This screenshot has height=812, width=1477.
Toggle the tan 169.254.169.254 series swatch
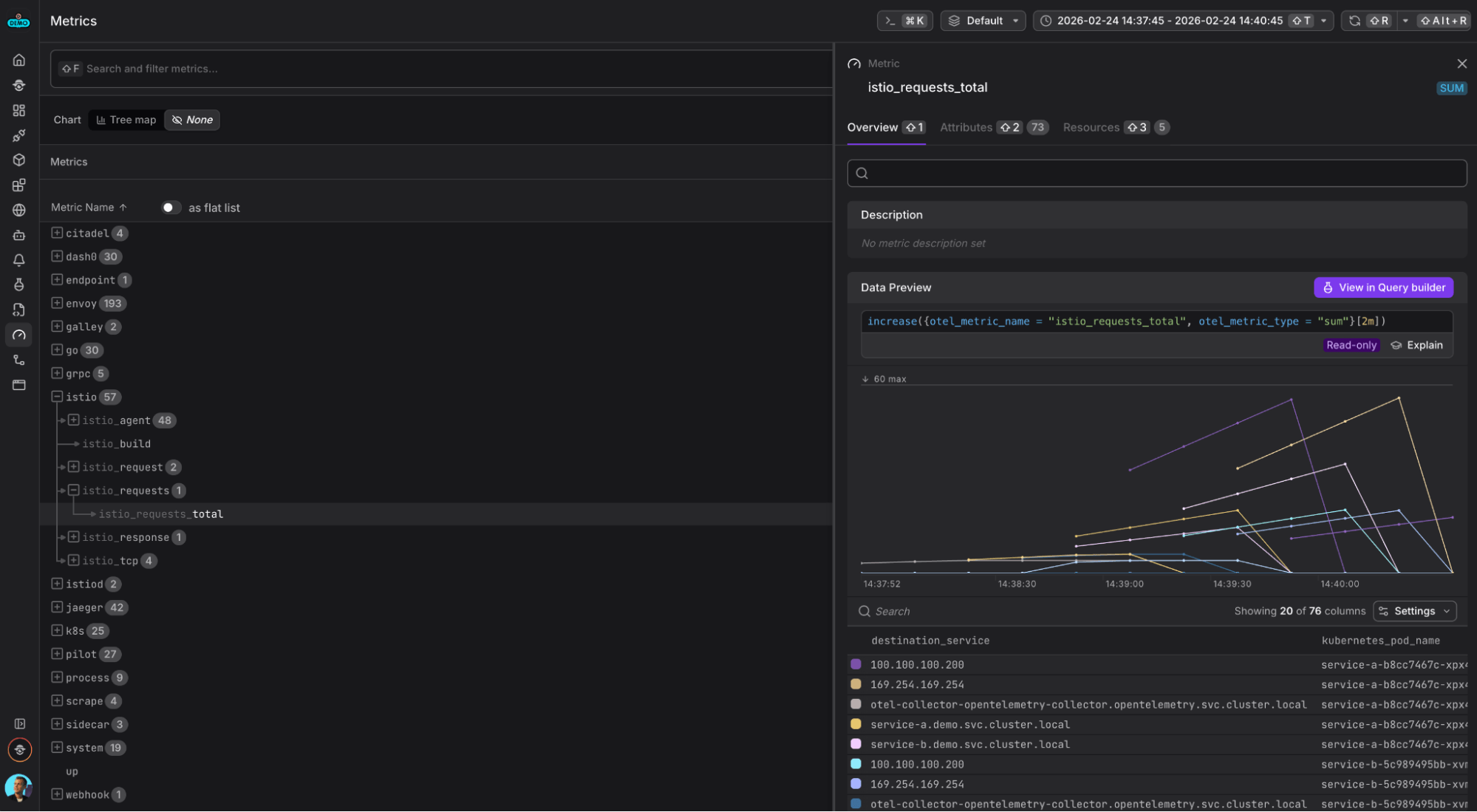(856, 684)
